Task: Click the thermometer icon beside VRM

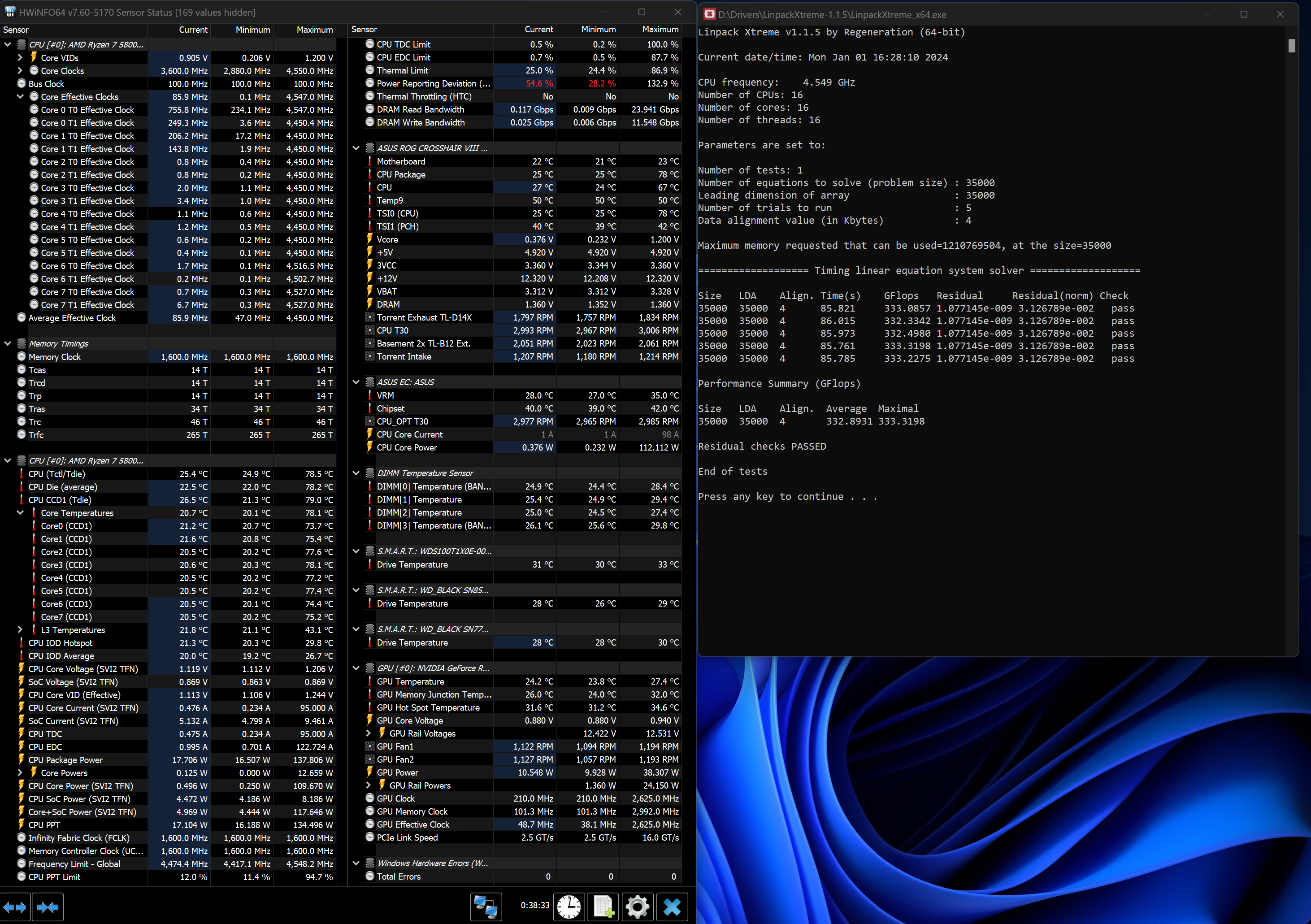Action: 370,395
